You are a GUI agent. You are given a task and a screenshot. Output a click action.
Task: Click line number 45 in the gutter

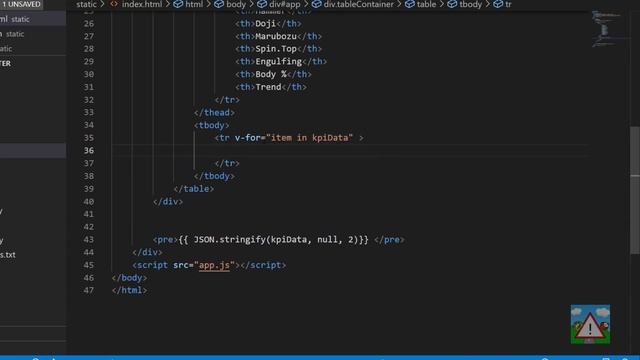(89, 265)
